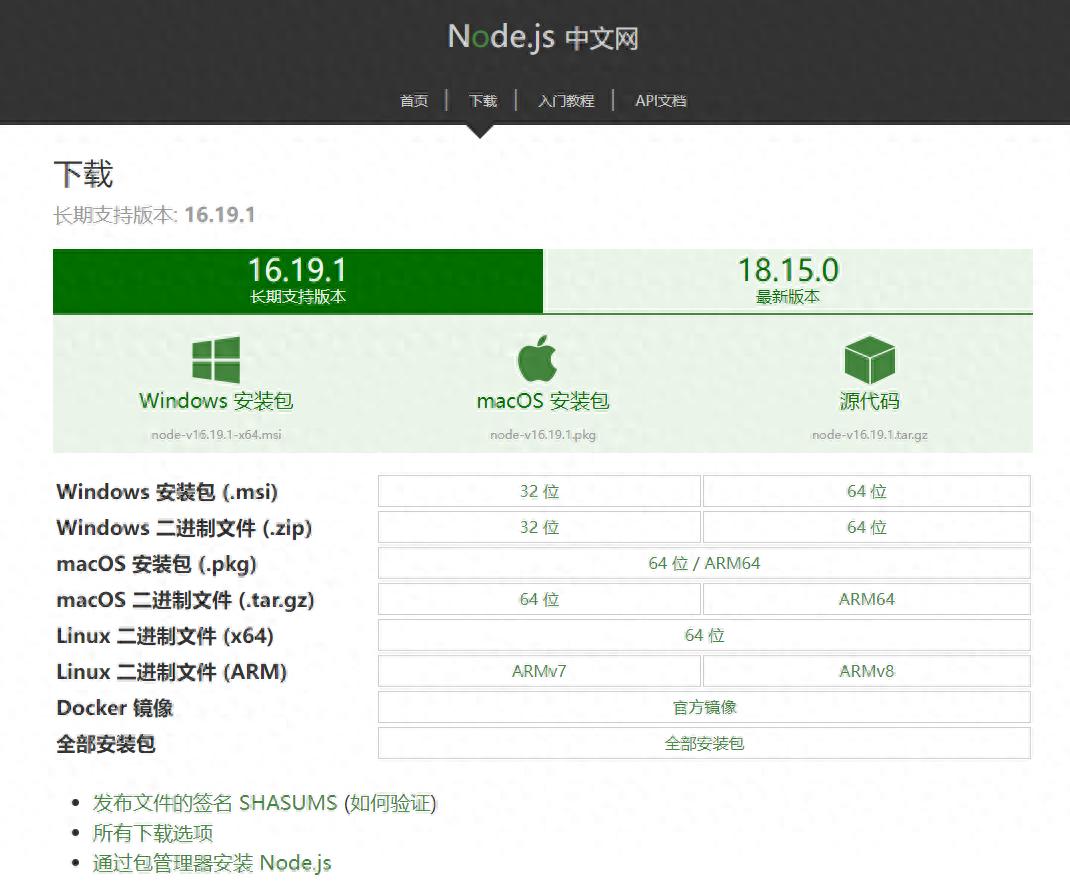This screenshot has height=884, width=1070.
Task: Click the 全部安装包 row label
Action: tap(106, 743)
